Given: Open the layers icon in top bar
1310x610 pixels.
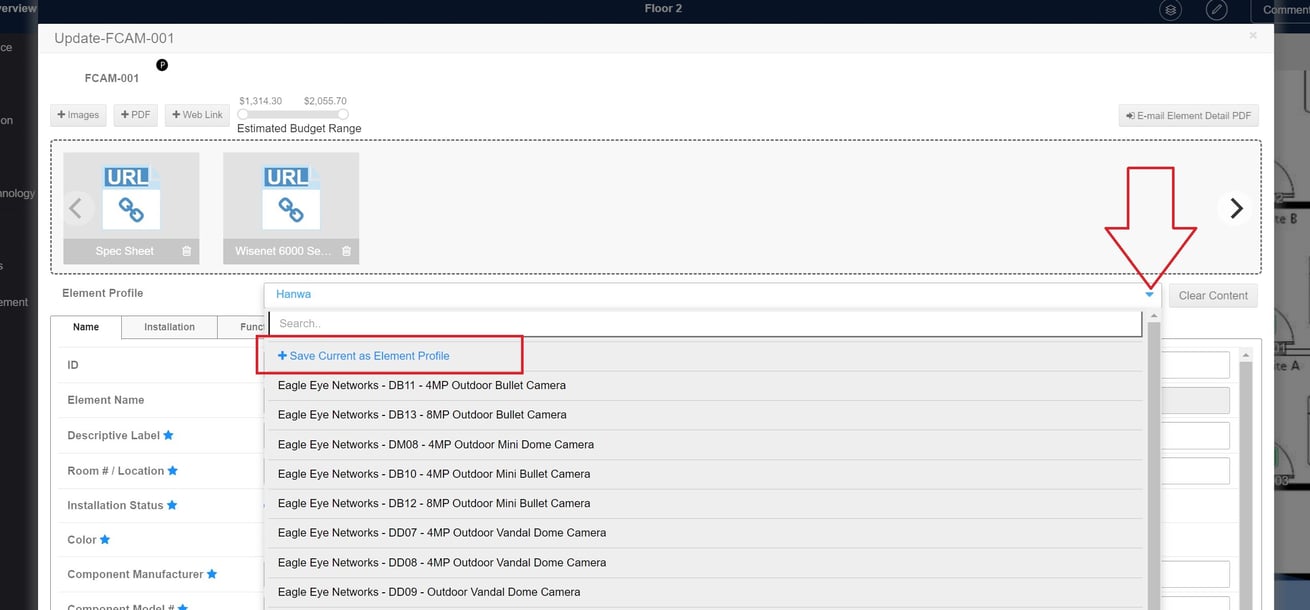Looking at the screenshot, I should pyautogui.click(x=1170, y=10).
